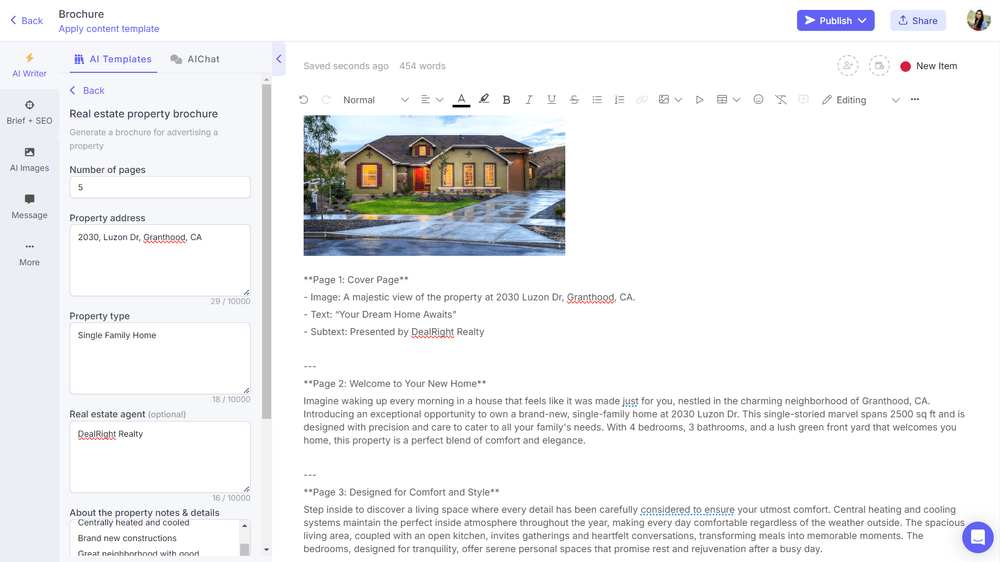Click Apply content template link

click(109, 29)
